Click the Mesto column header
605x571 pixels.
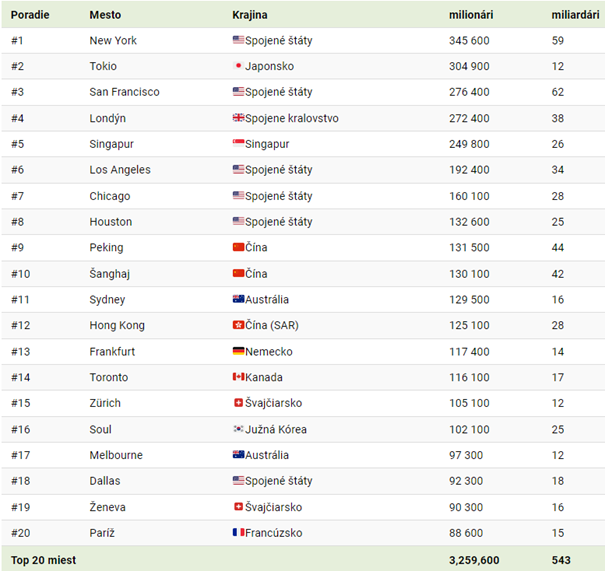pos(105,15)
